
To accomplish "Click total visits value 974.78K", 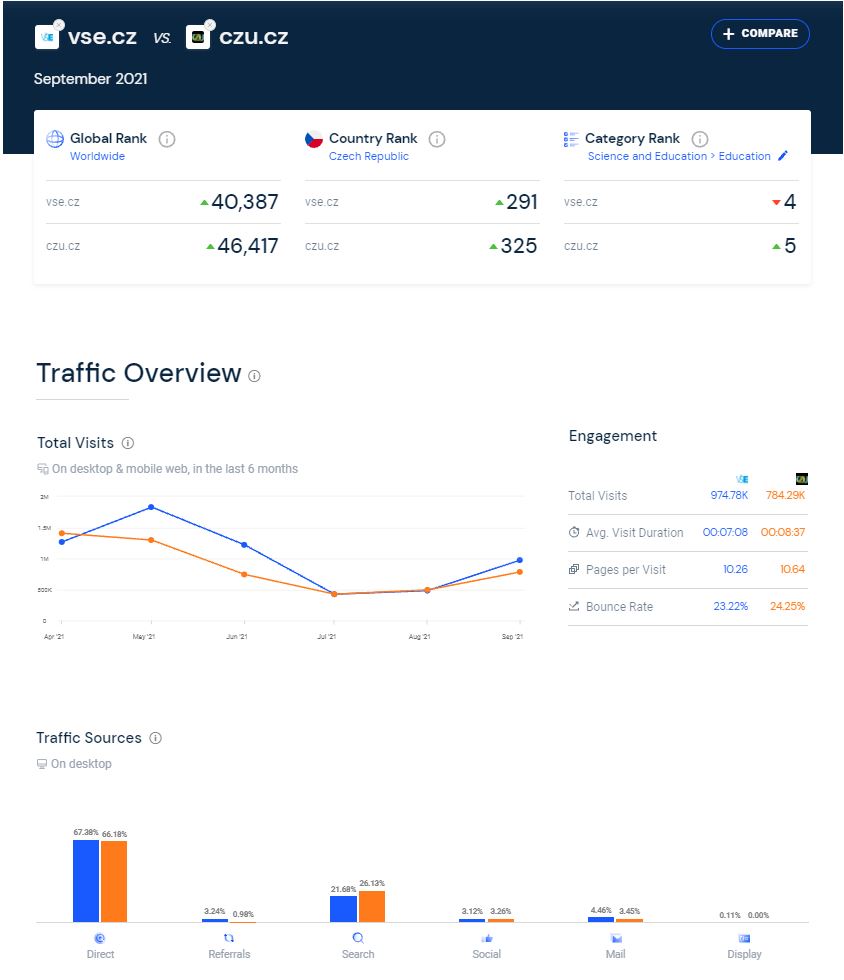I will click(x=729, y=496).
